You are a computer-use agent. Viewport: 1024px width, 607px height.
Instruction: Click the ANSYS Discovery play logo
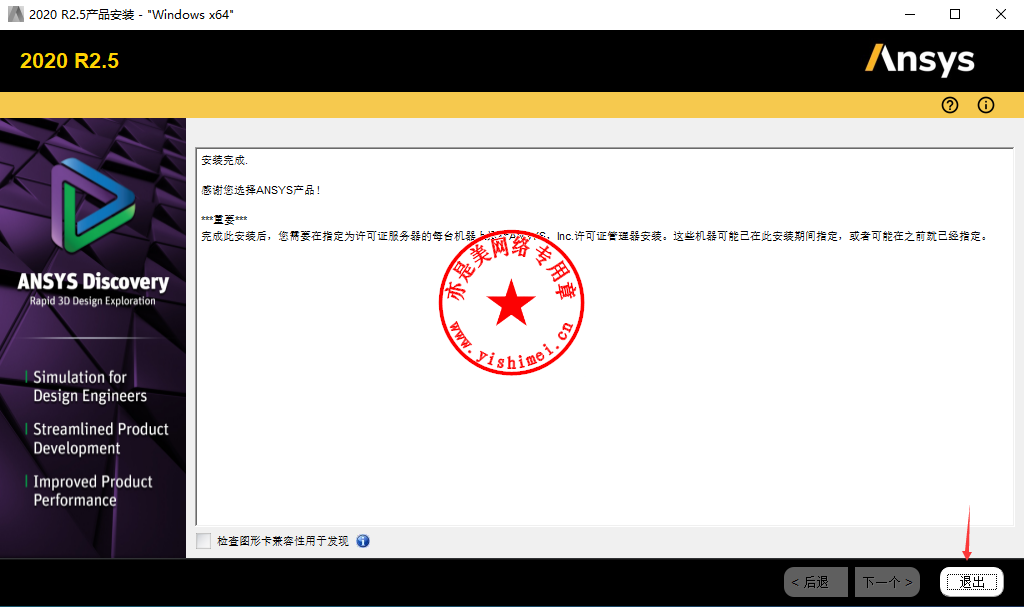pos(93,205)
